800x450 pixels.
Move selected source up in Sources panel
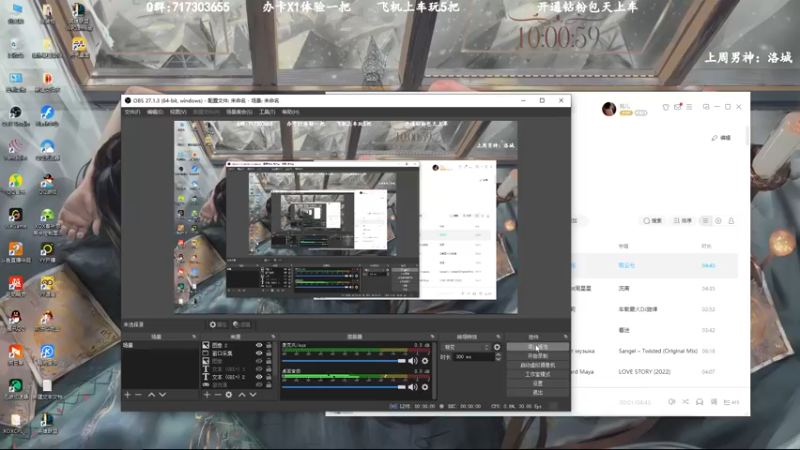242,395
